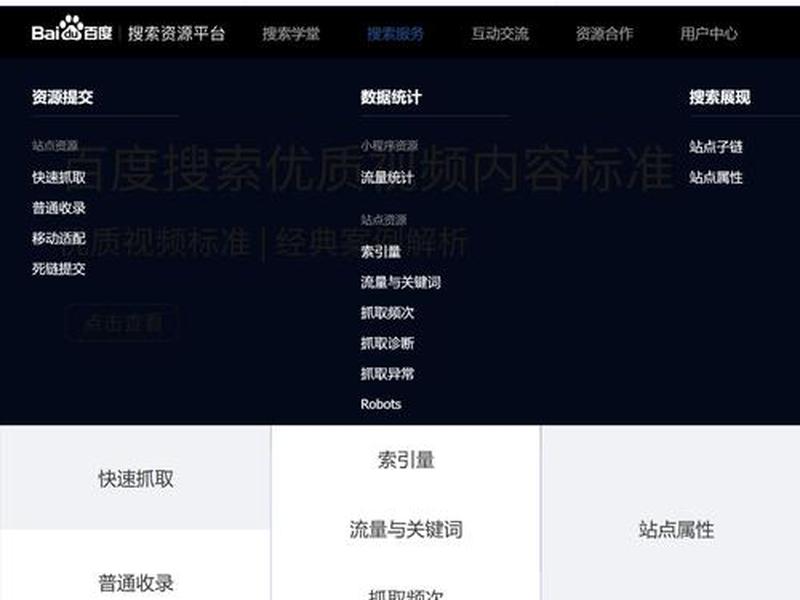Choose 普通收录 under 资源提交
This screenshot has height=600, width=800.
[x=59, y=208]
